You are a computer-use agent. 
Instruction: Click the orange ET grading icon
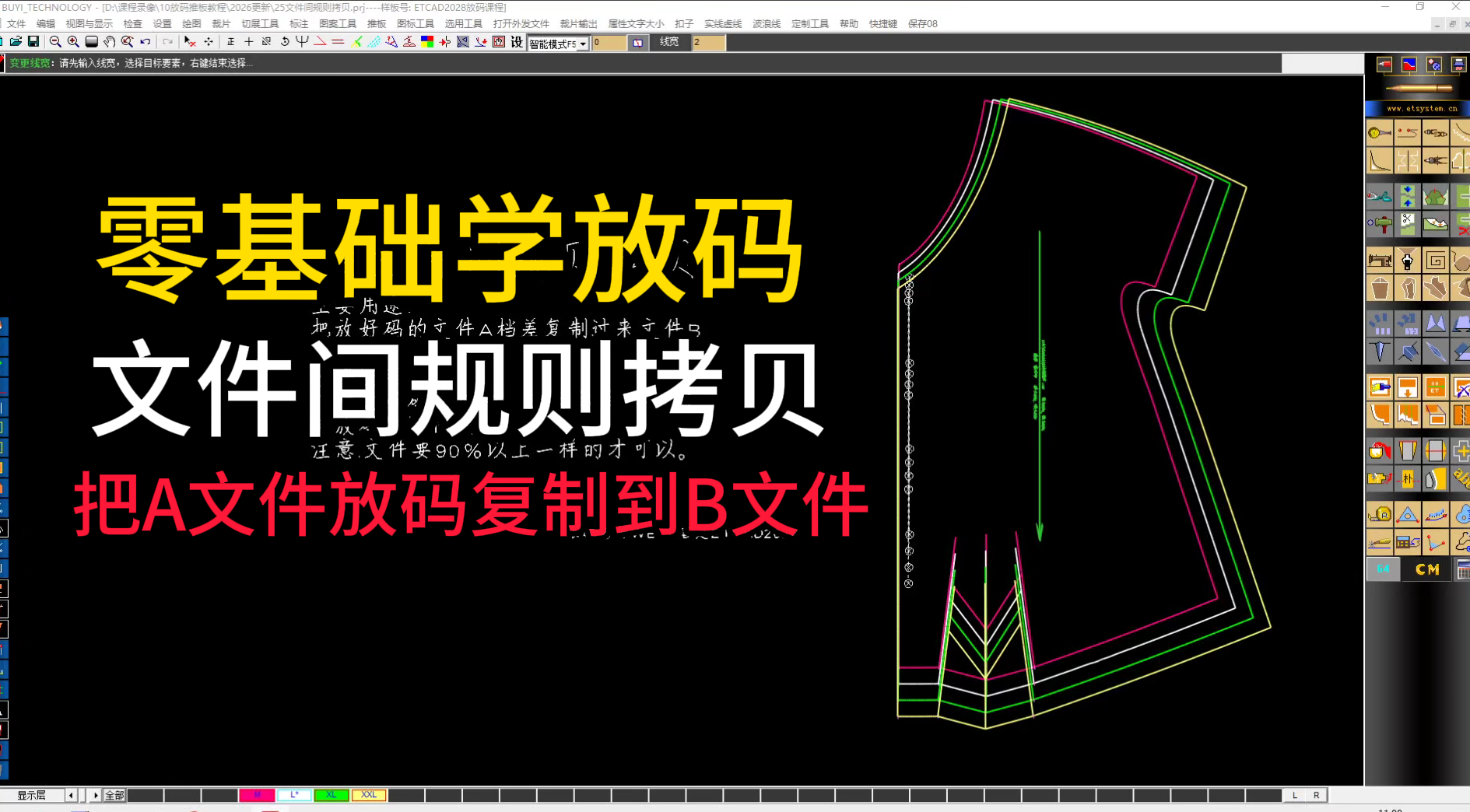click(1436, 387)
